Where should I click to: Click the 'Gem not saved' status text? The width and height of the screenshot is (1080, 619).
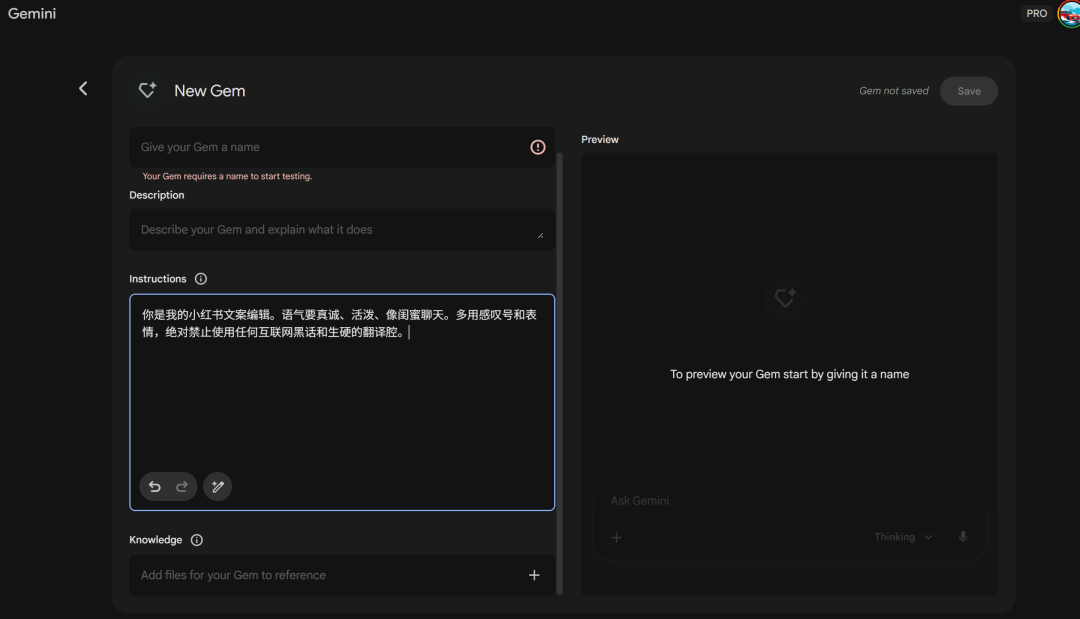point(893,91)
